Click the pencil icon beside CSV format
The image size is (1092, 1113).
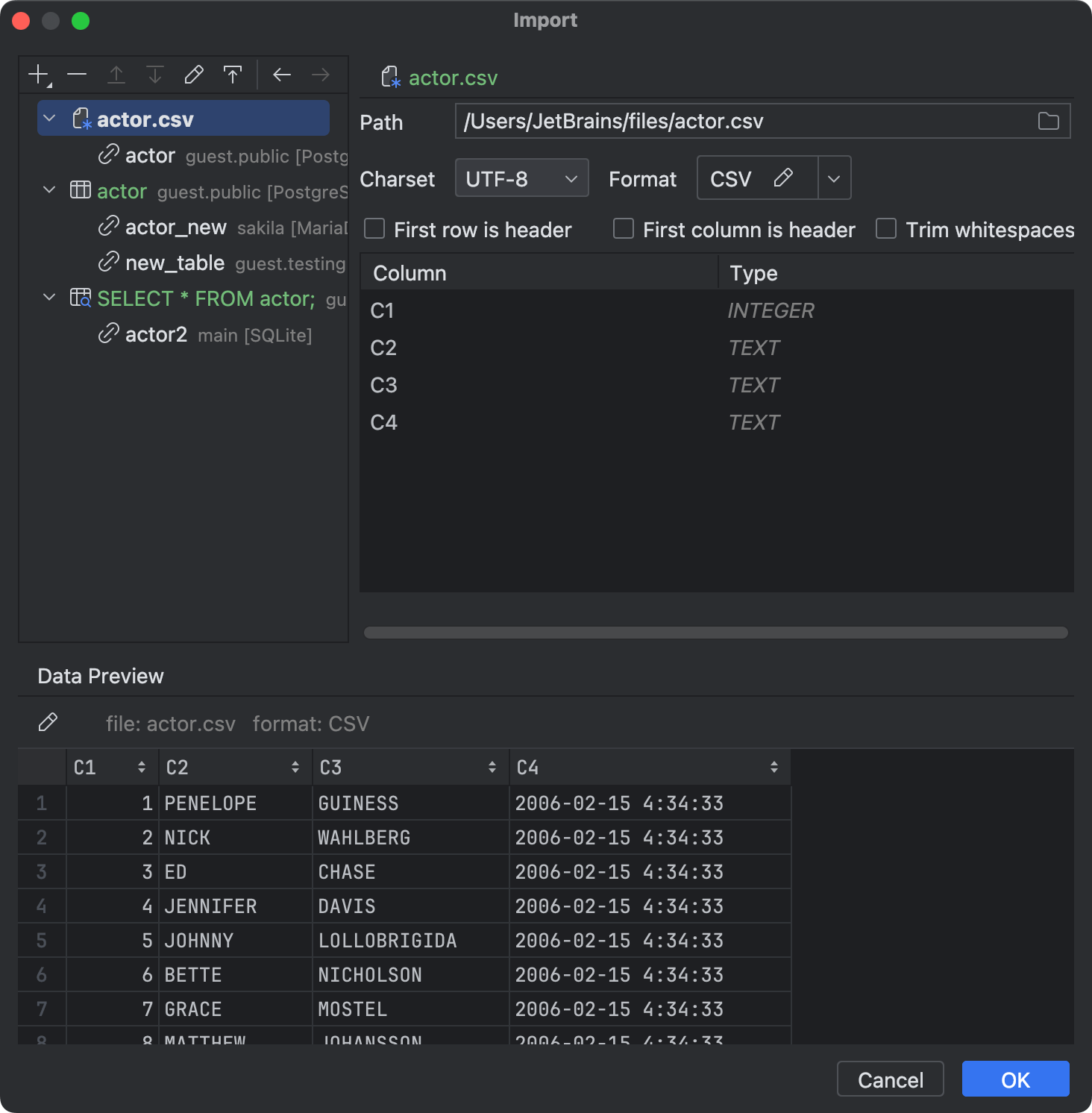(x=785, y=178)
